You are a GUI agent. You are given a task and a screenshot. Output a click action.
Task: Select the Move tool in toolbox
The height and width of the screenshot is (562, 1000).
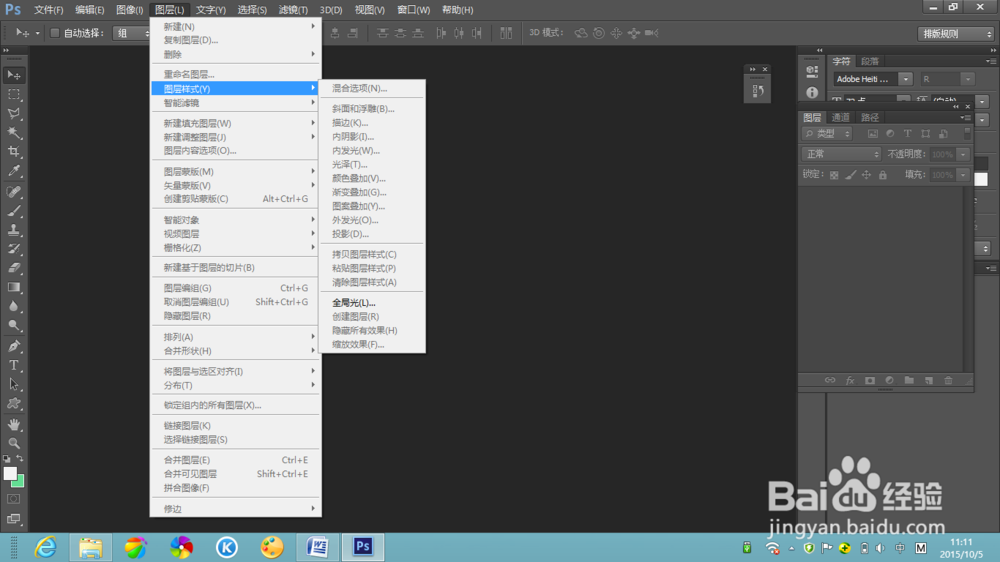pyautogui.click(x=13, y=75)
